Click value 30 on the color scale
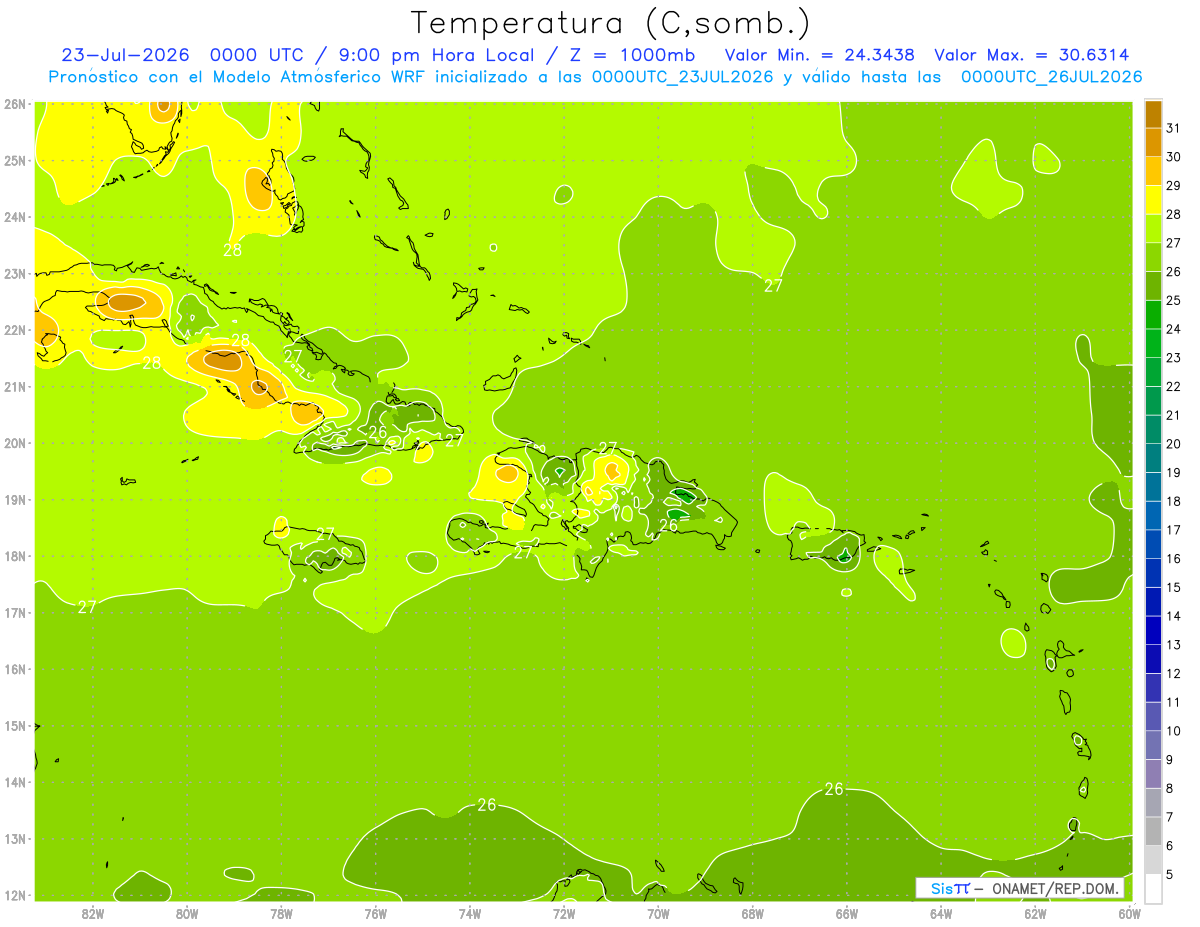The image size is (1200, 927). 1173,157
